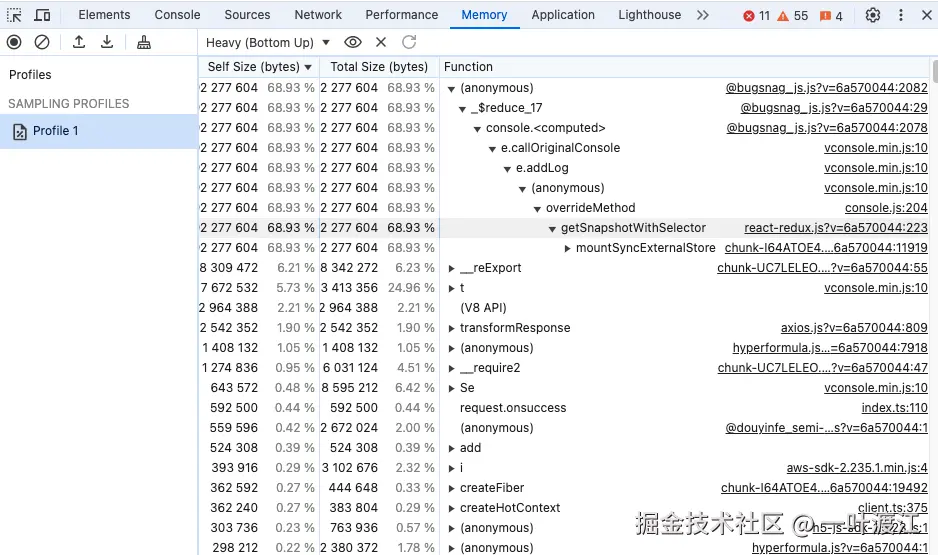938x555 pixels.
Task: Expand createFiber row
Action: pos(452,488)
